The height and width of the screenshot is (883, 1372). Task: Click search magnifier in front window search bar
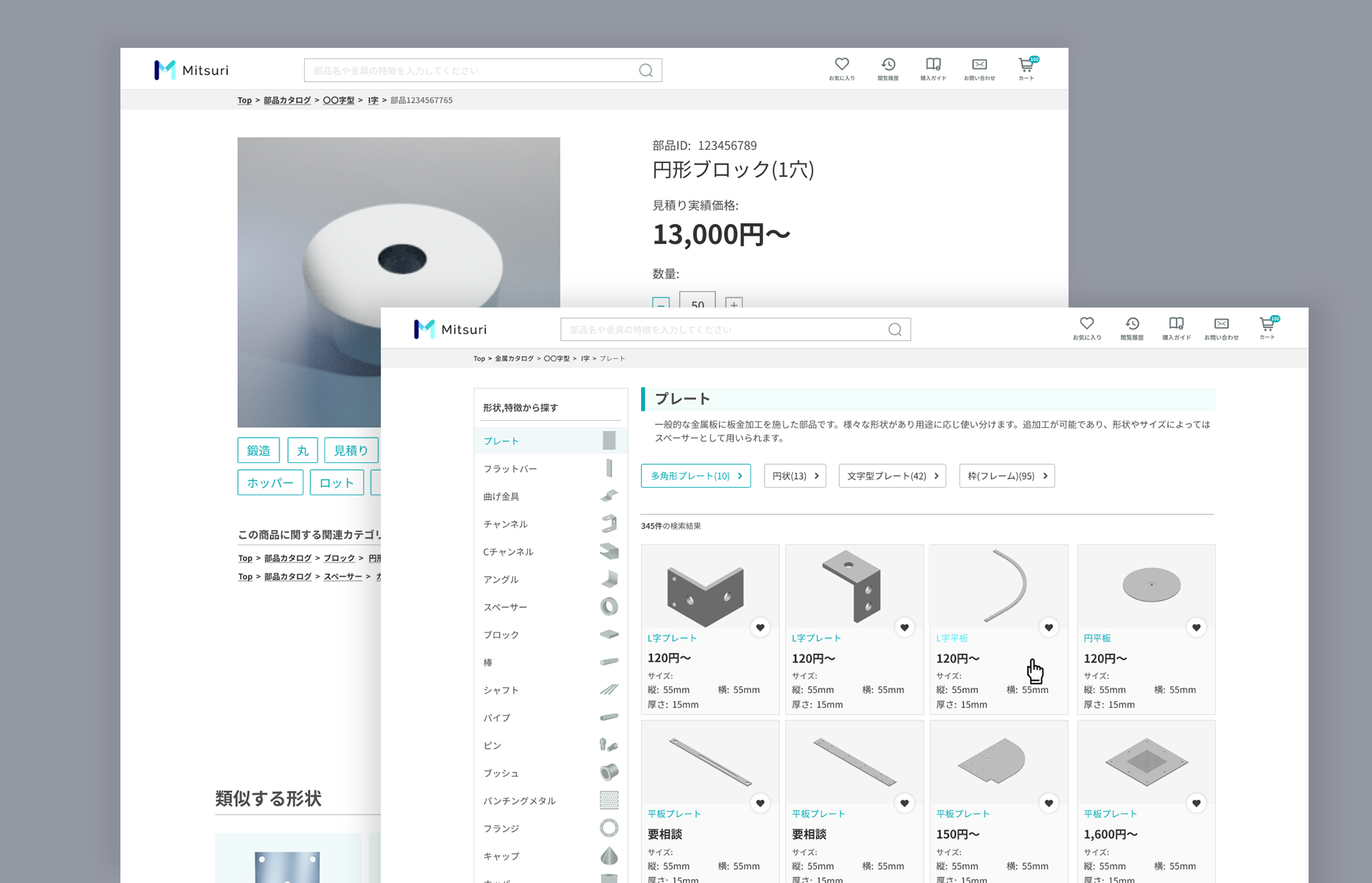(x=895, y=329)
